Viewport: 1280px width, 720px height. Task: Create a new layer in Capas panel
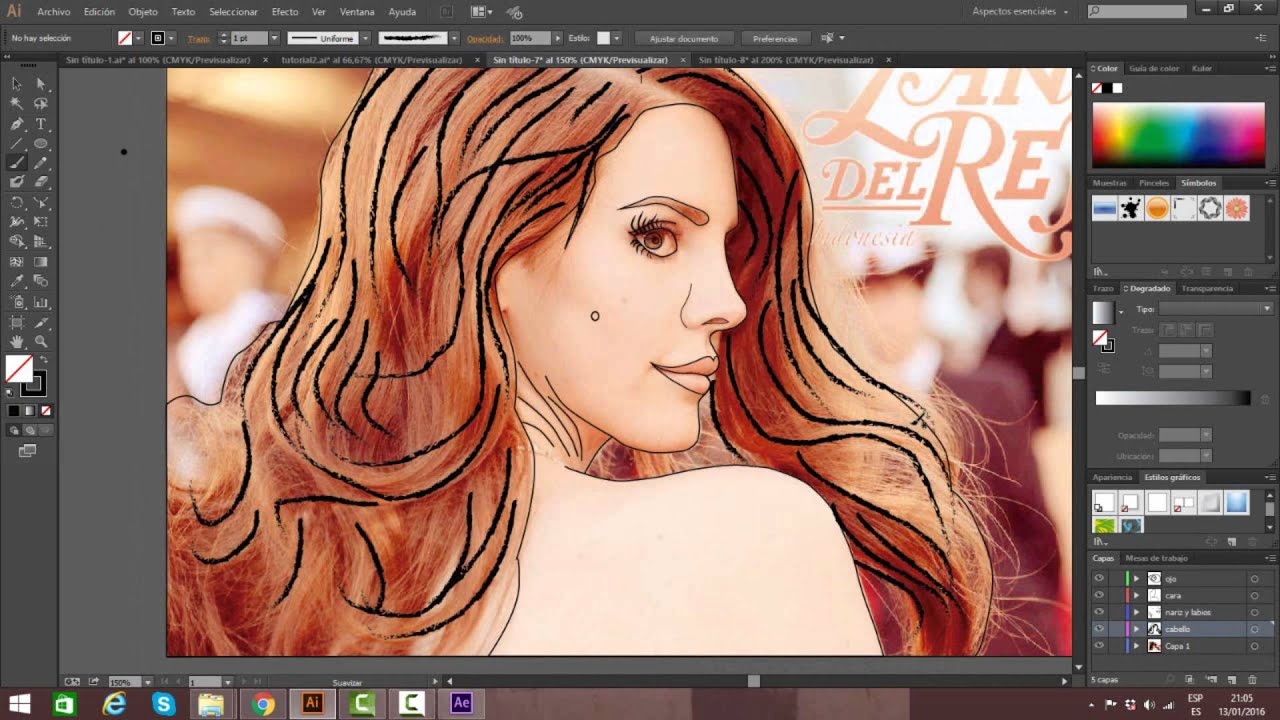[1232, 680]
